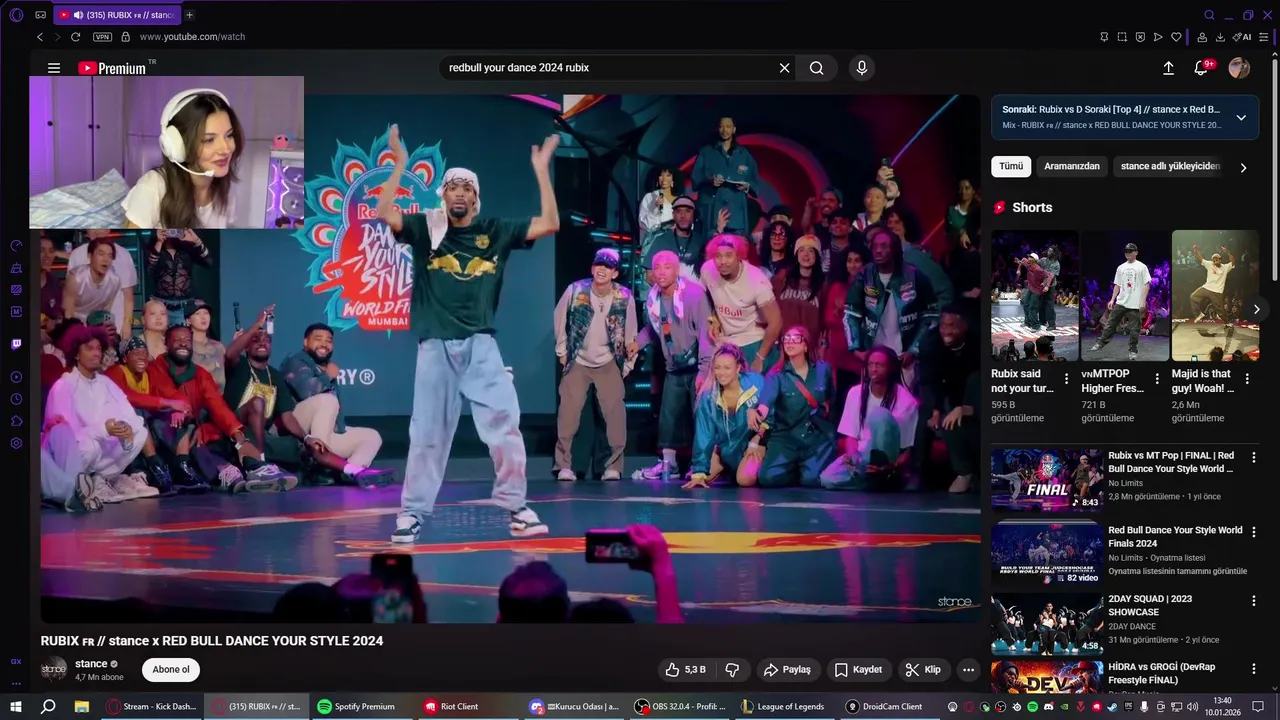Open the vnMTPOP Higher Fresh short thumbnail
This screenshot has height=720, width=1280.
[1125, 296]
